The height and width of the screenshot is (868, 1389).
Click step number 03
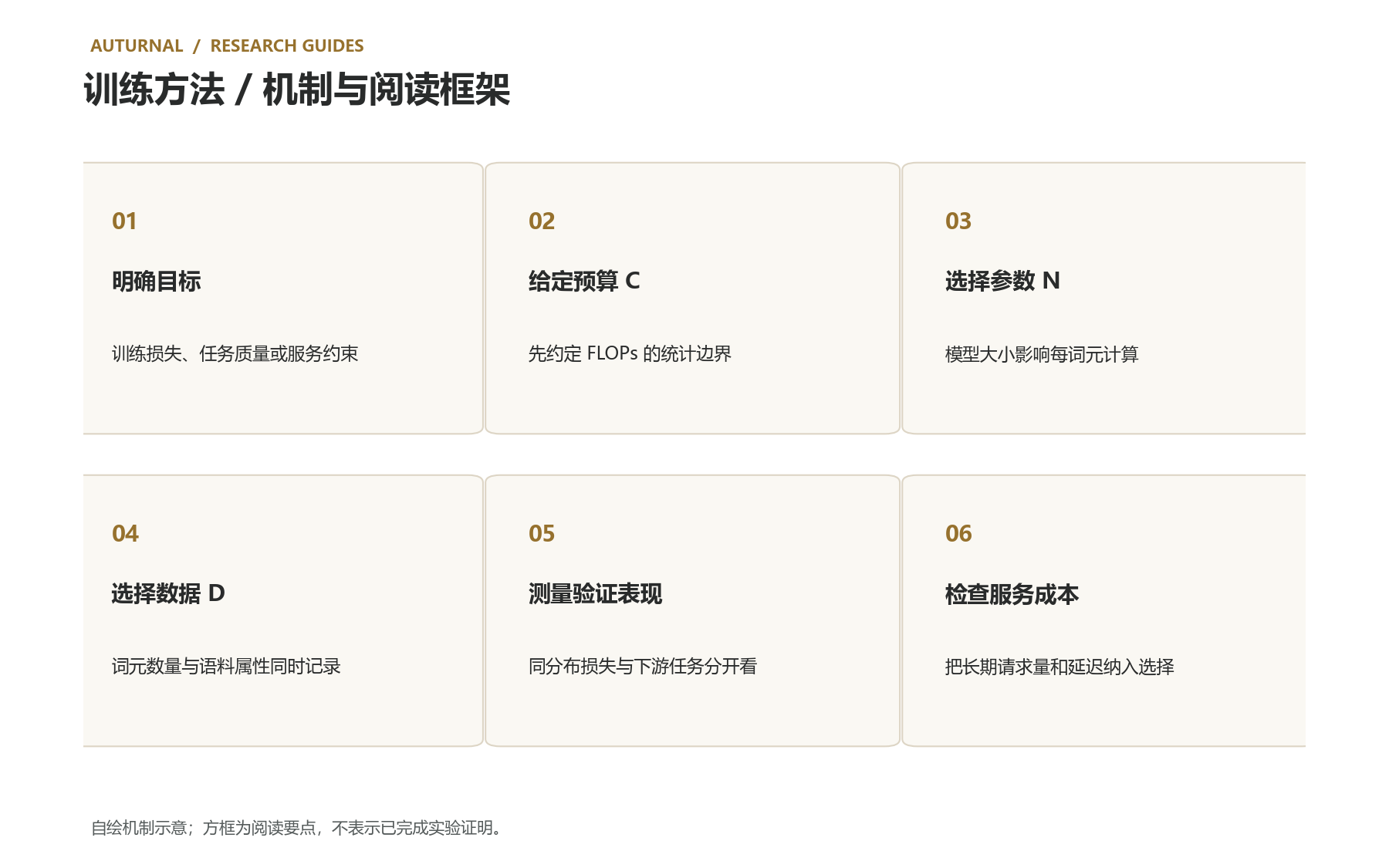[958, 221]
